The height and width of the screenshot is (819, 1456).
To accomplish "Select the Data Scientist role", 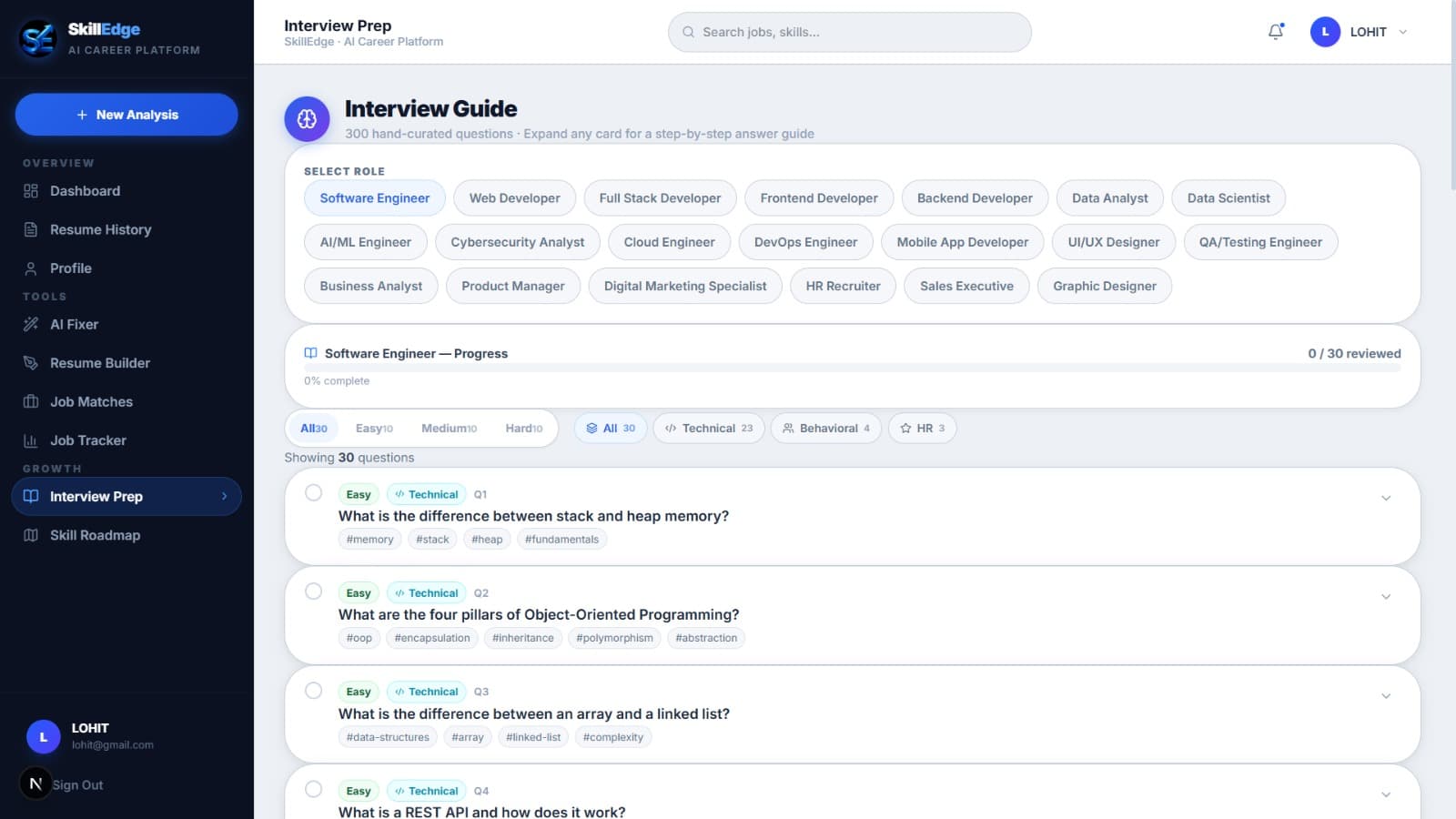I will tap(1228, 198).
